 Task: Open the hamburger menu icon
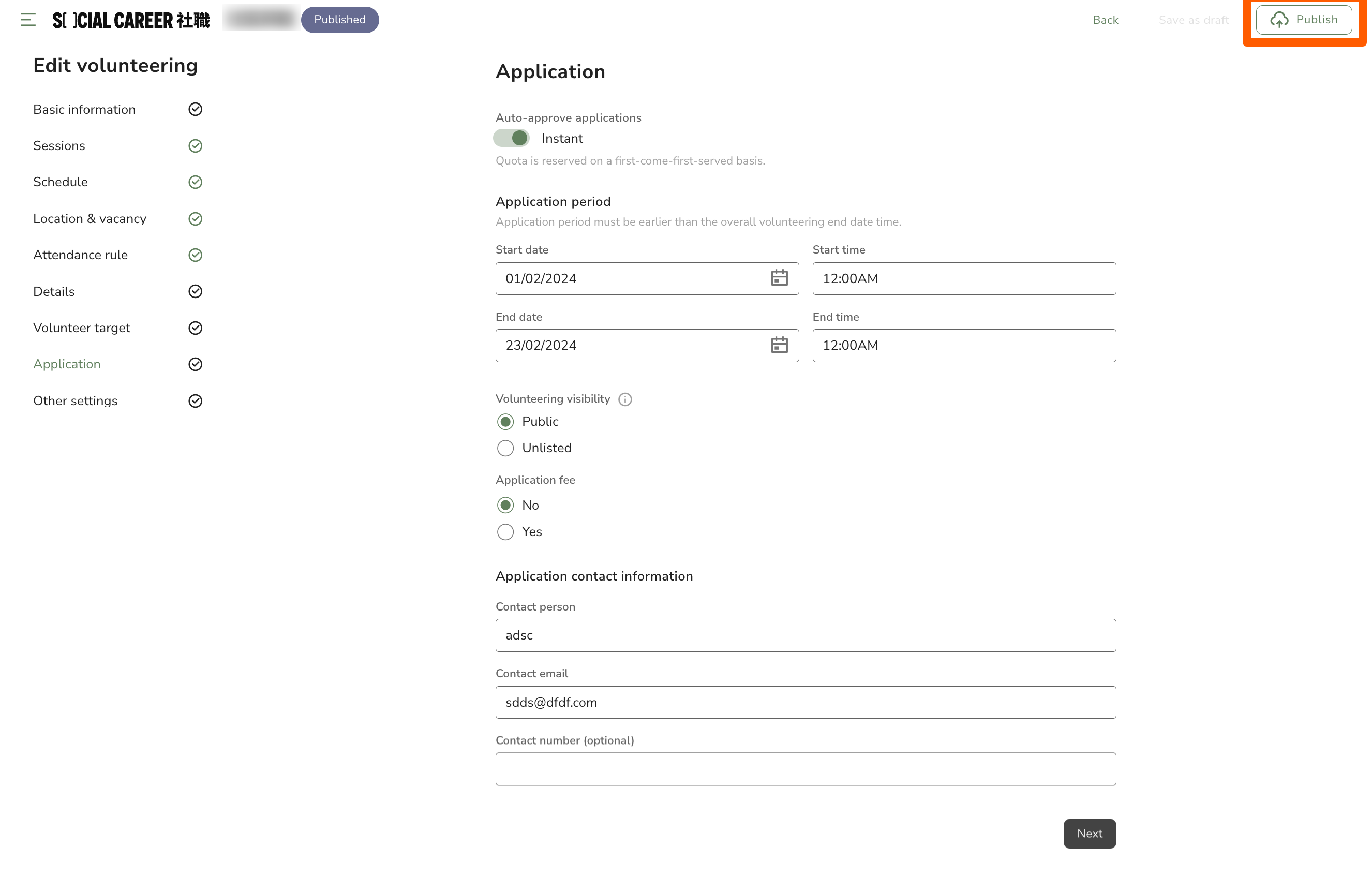click(27, 20)
